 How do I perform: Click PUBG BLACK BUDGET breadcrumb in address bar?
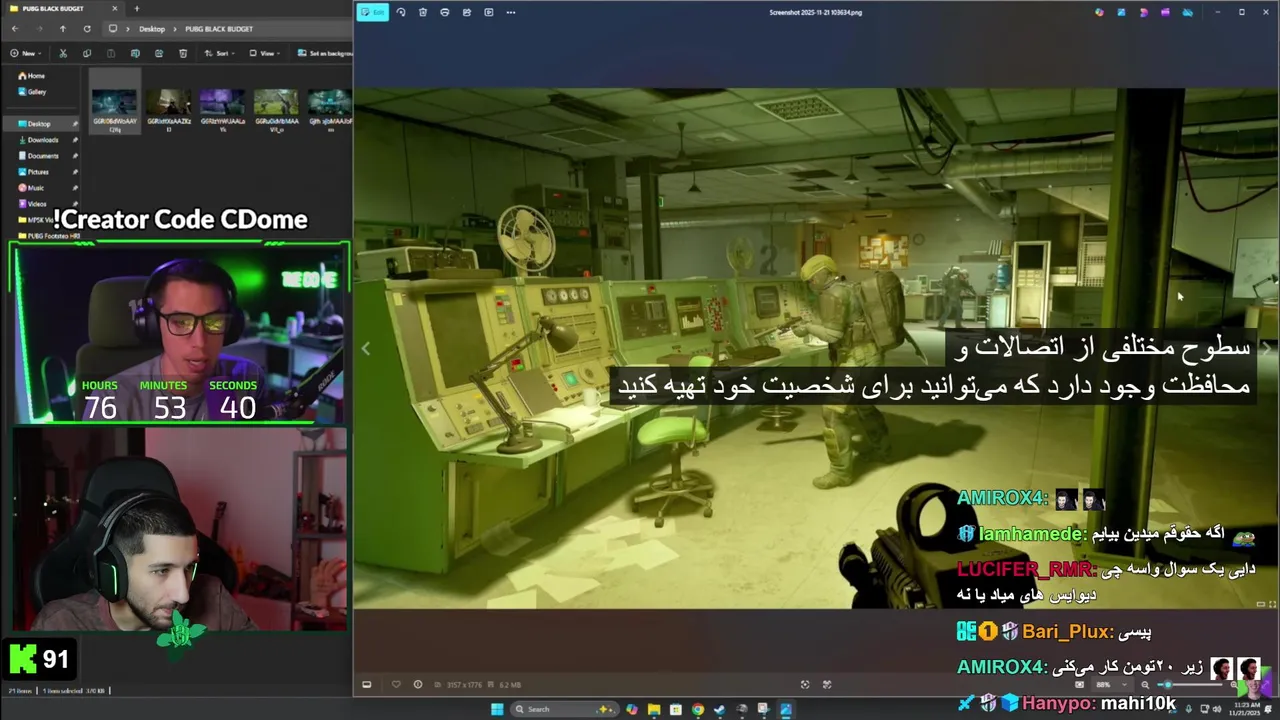tap(219, 29)
